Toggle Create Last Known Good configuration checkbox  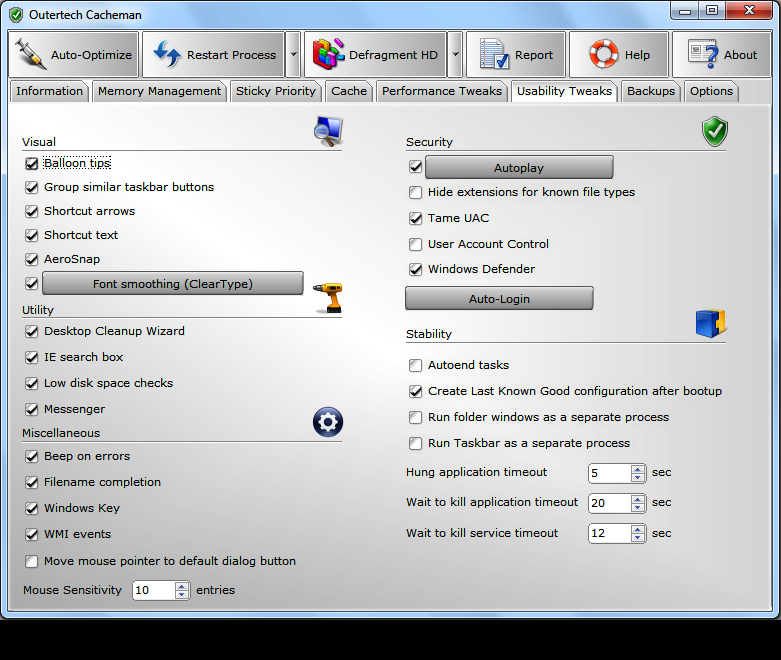click(415, 392)
